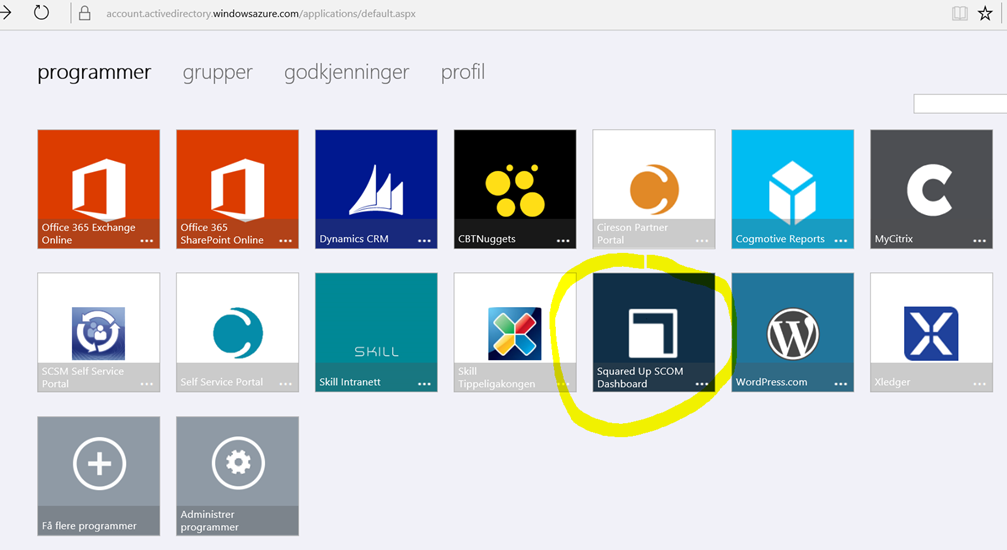Open the Cireson Partner Portal tile
Viewport: 1007px width, 550px height.
pyautogui.click(x=653, y=189)
